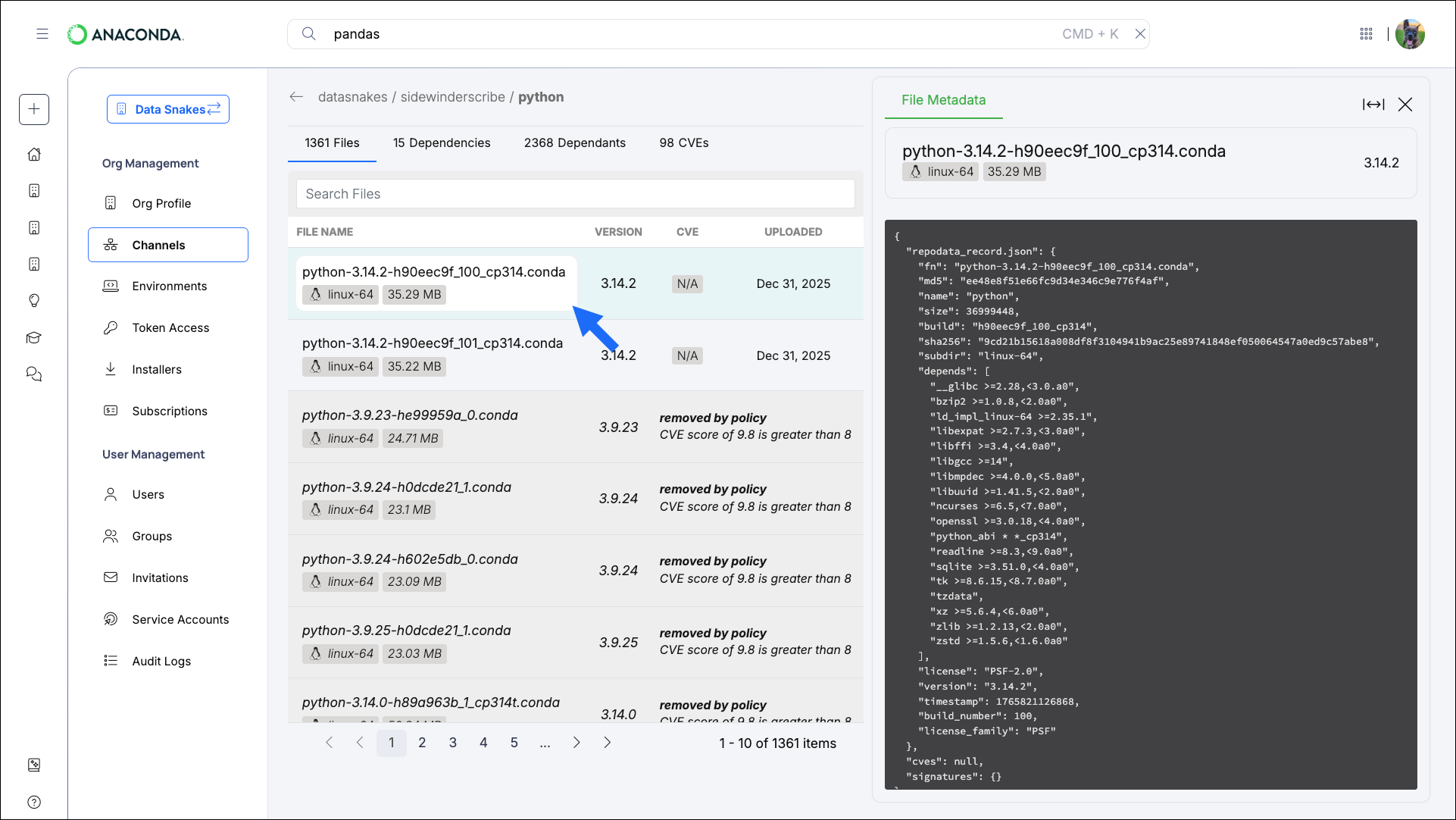
Task: Click the back arrow near the python breadcrumb
Action: click(296, 97)
